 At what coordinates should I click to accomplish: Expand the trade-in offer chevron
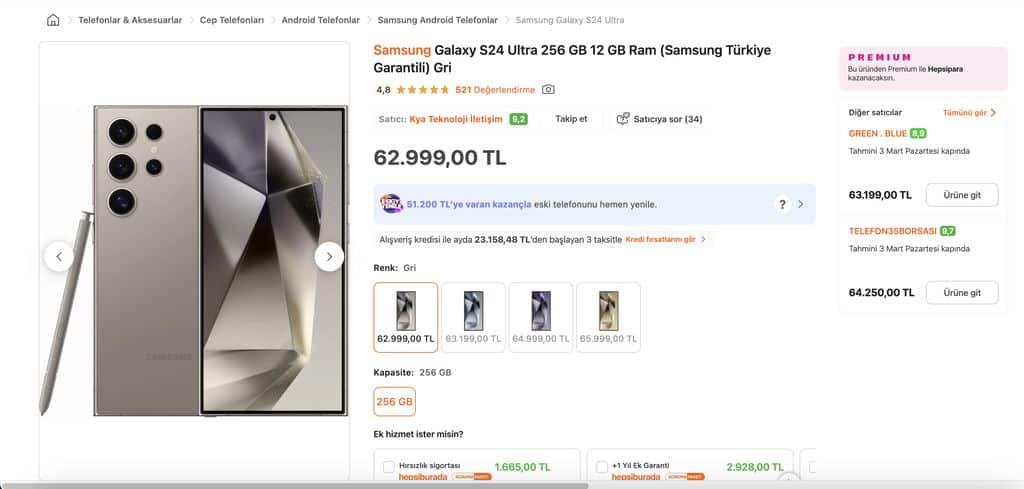pyautogui.click(x=800, y=204)
